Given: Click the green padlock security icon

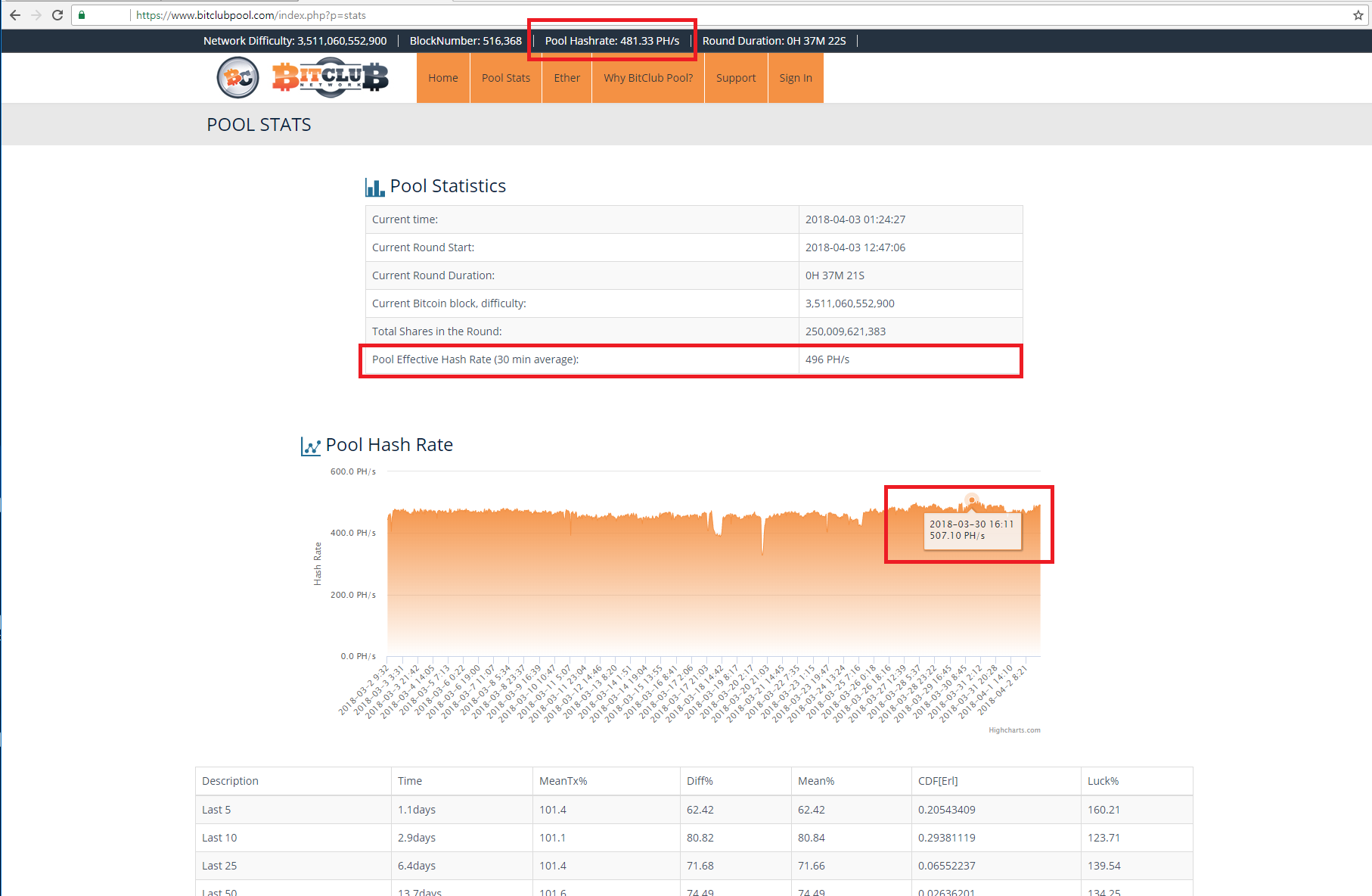Looking at the screenshot, I should 82,15.
